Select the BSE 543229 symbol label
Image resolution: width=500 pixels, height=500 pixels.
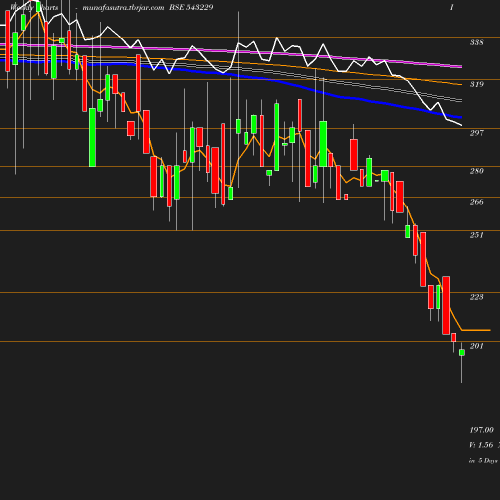(x=191, y=7)
